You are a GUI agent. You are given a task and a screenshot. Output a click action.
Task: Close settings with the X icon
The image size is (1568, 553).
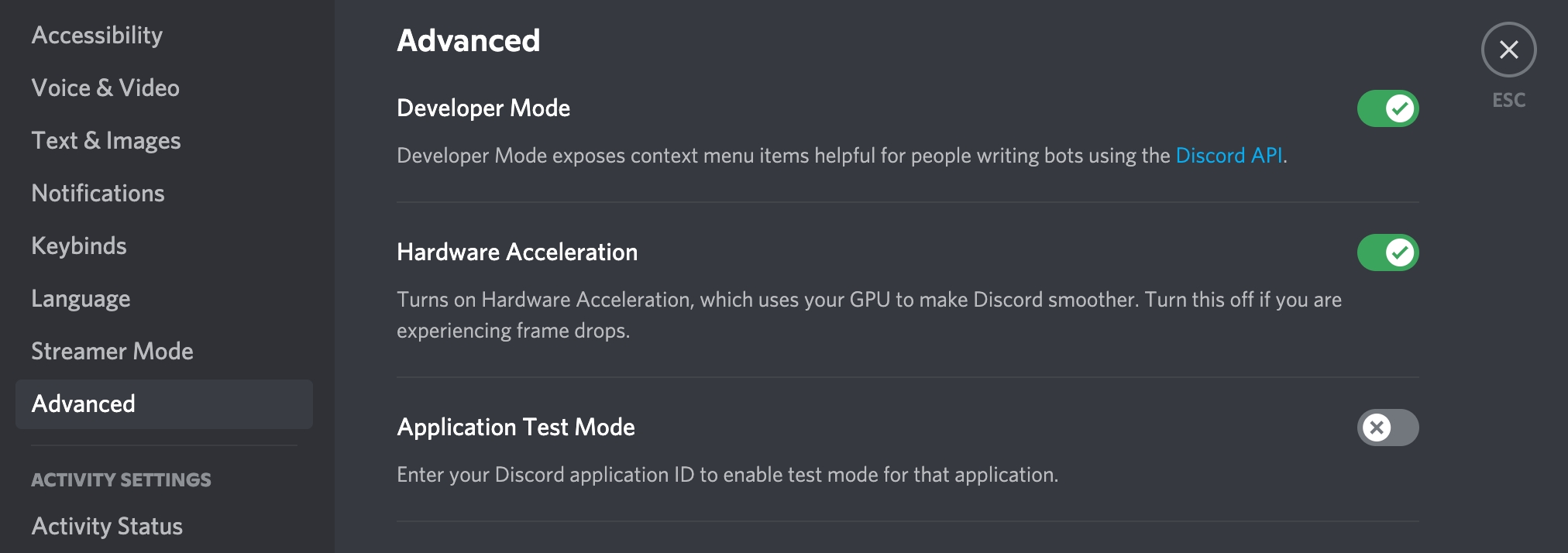coord(1508,50)
